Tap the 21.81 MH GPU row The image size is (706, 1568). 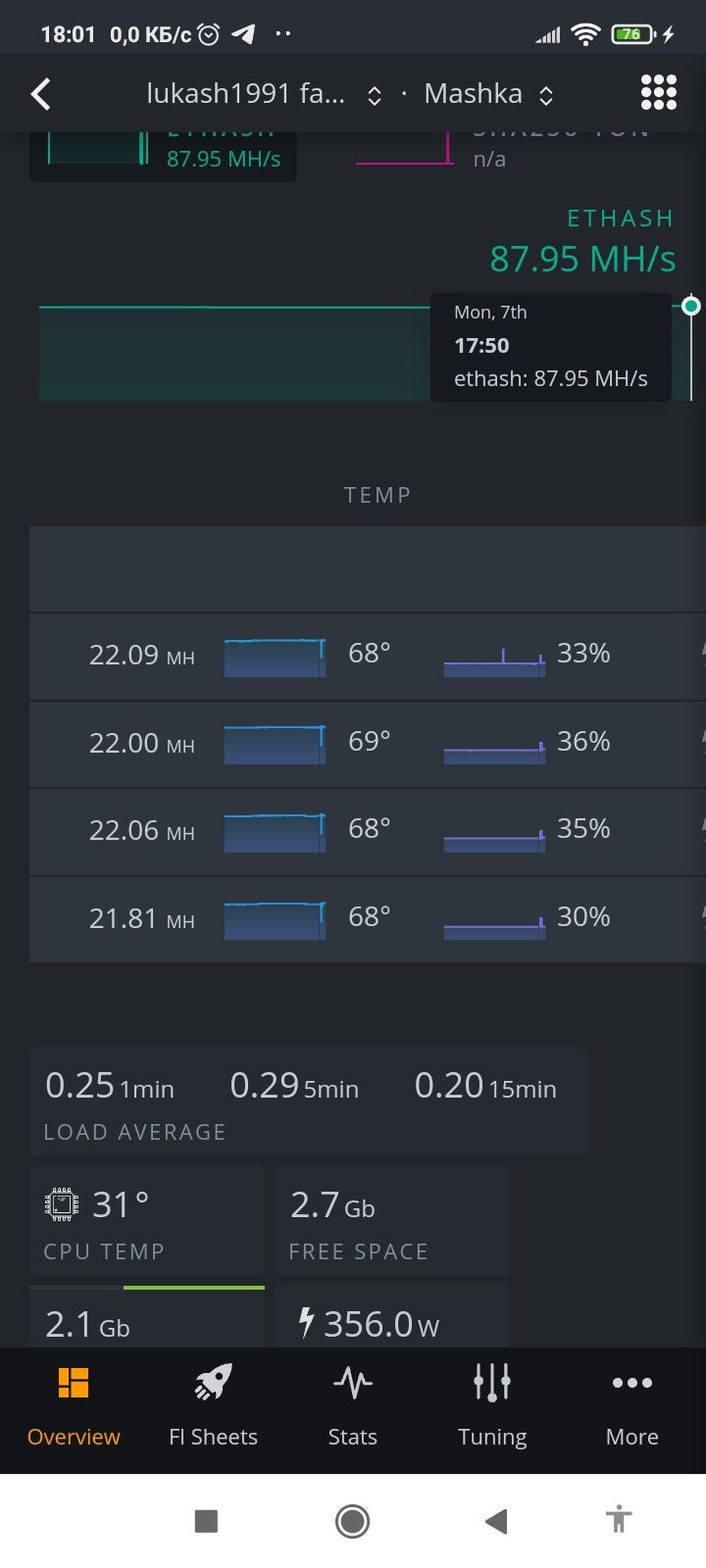(x=368, y=919)
